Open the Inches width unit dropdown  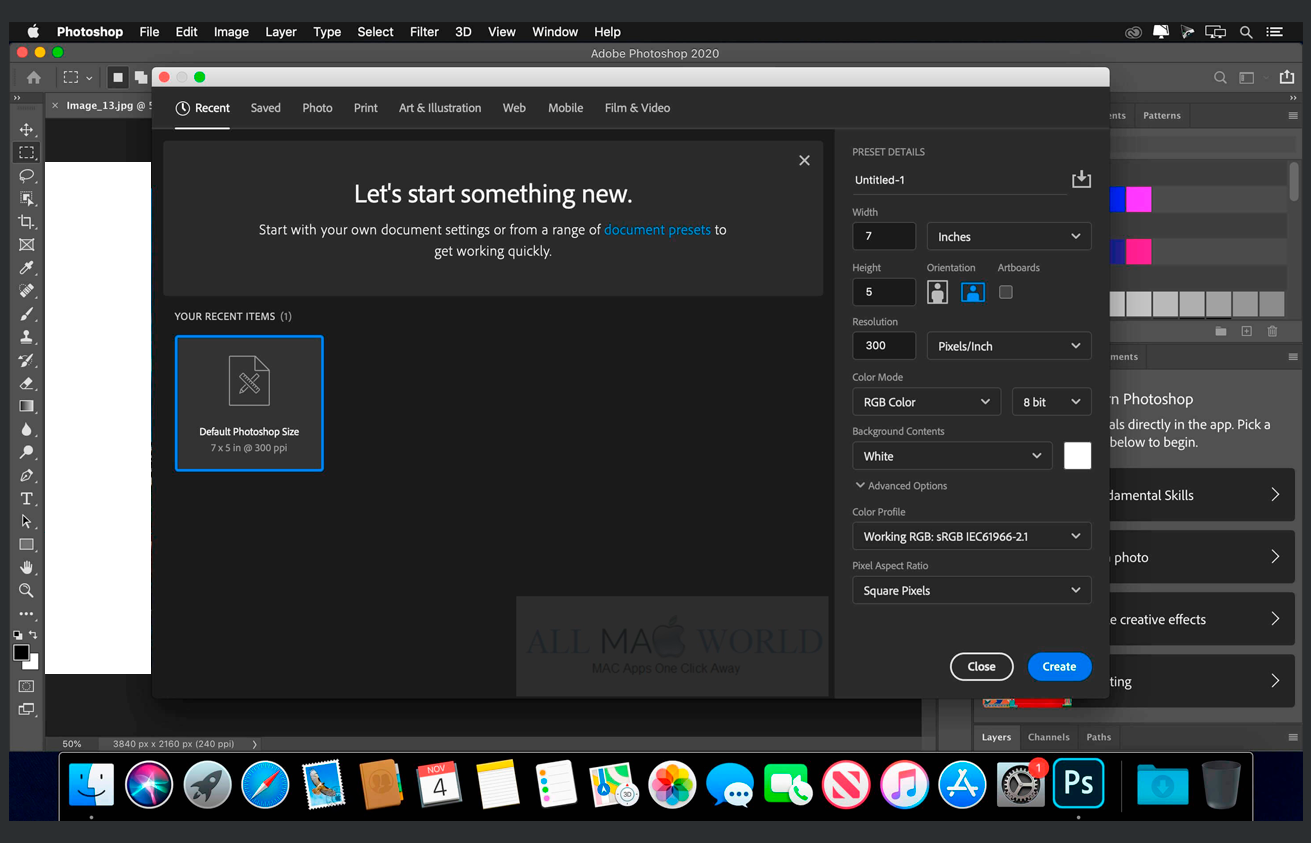coord(1009,237)
